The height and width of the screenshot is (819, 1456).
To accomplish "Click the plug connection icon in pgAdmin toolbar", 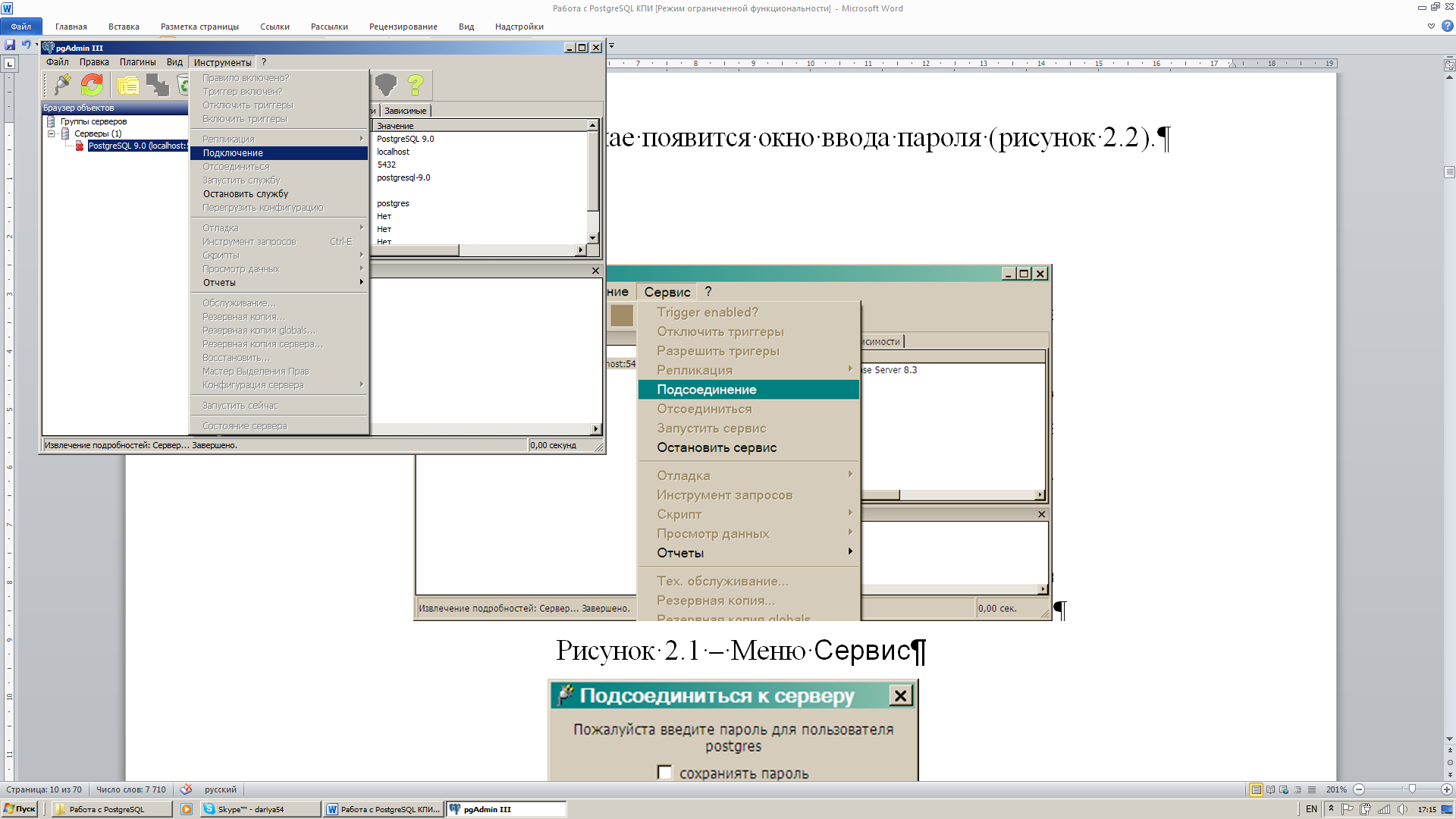I will click(62, 85).
